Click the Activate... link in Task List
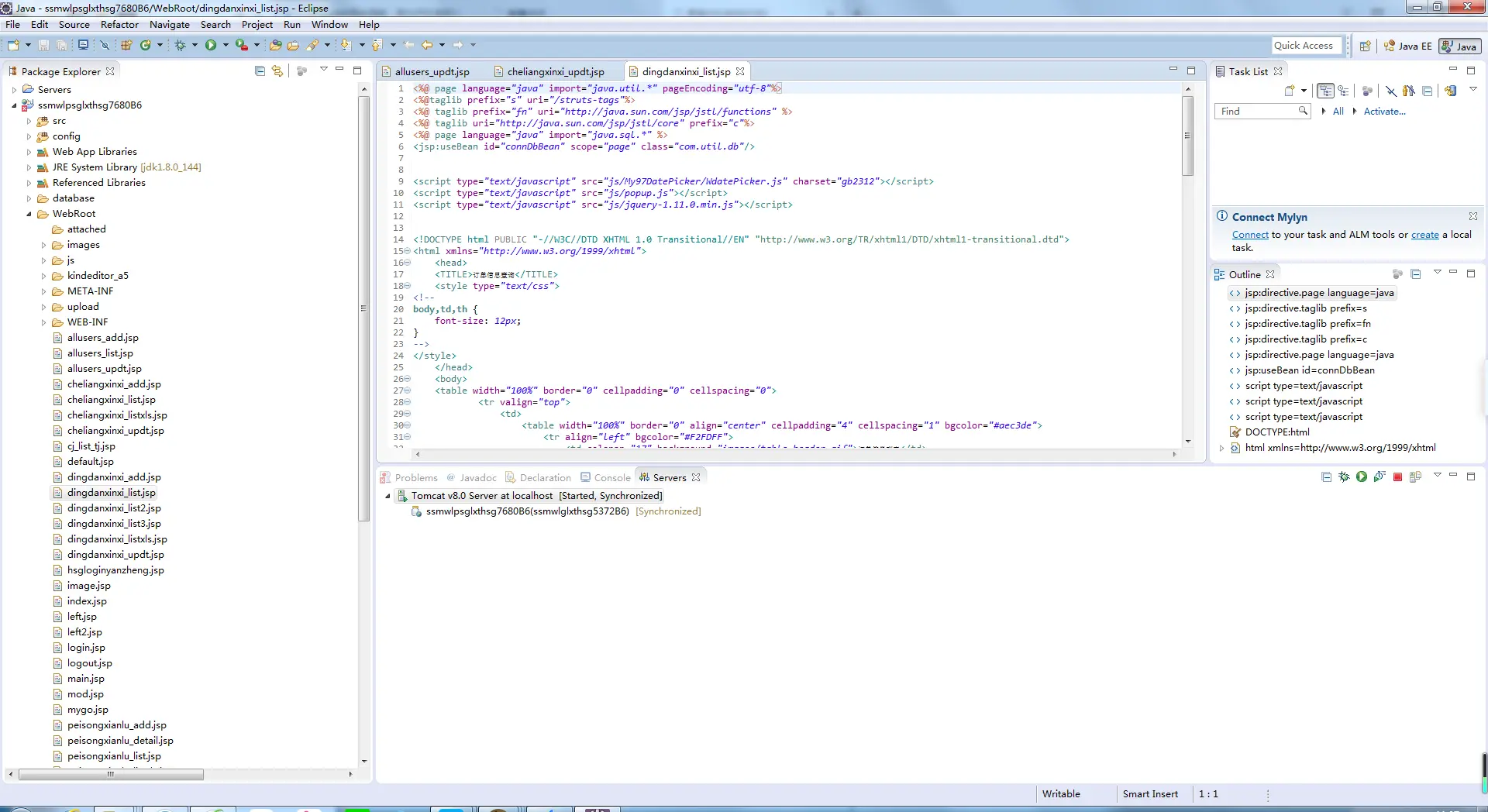The image size is (1488, 812). point(1384,112)
